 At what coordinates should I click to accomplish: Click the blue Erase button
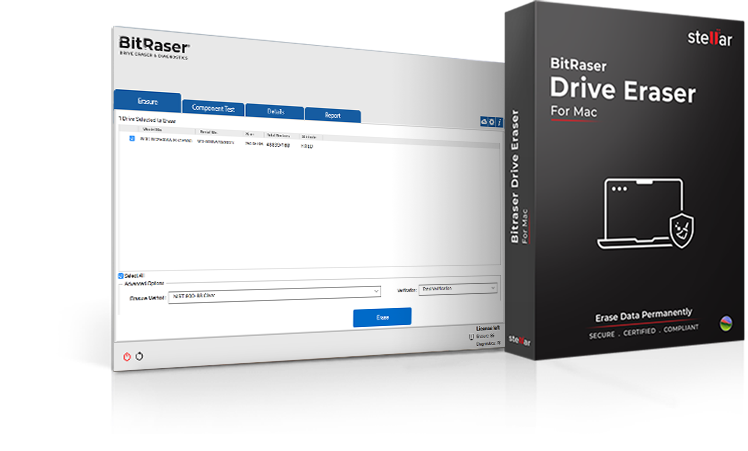tap(382, 317)
